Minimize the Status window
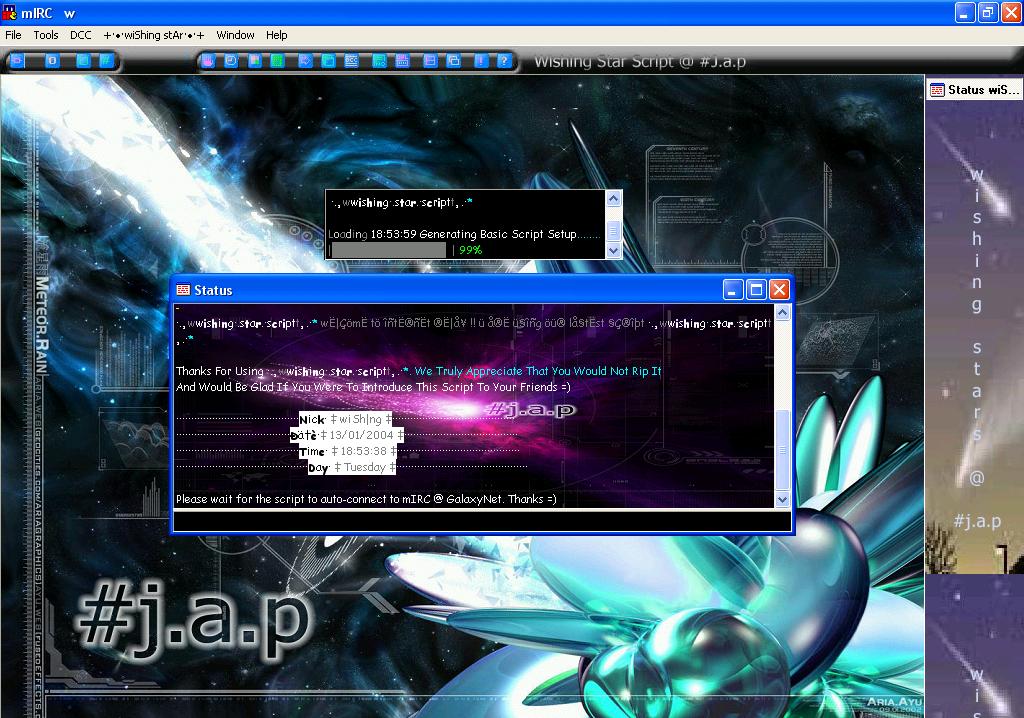 point(733,289)
